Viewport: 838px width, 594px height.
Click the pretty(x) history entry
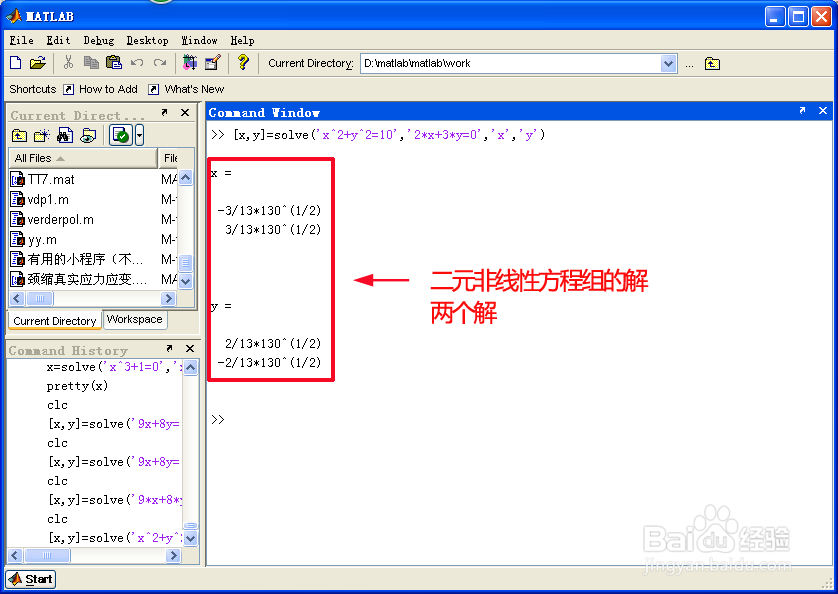(77, 386)
